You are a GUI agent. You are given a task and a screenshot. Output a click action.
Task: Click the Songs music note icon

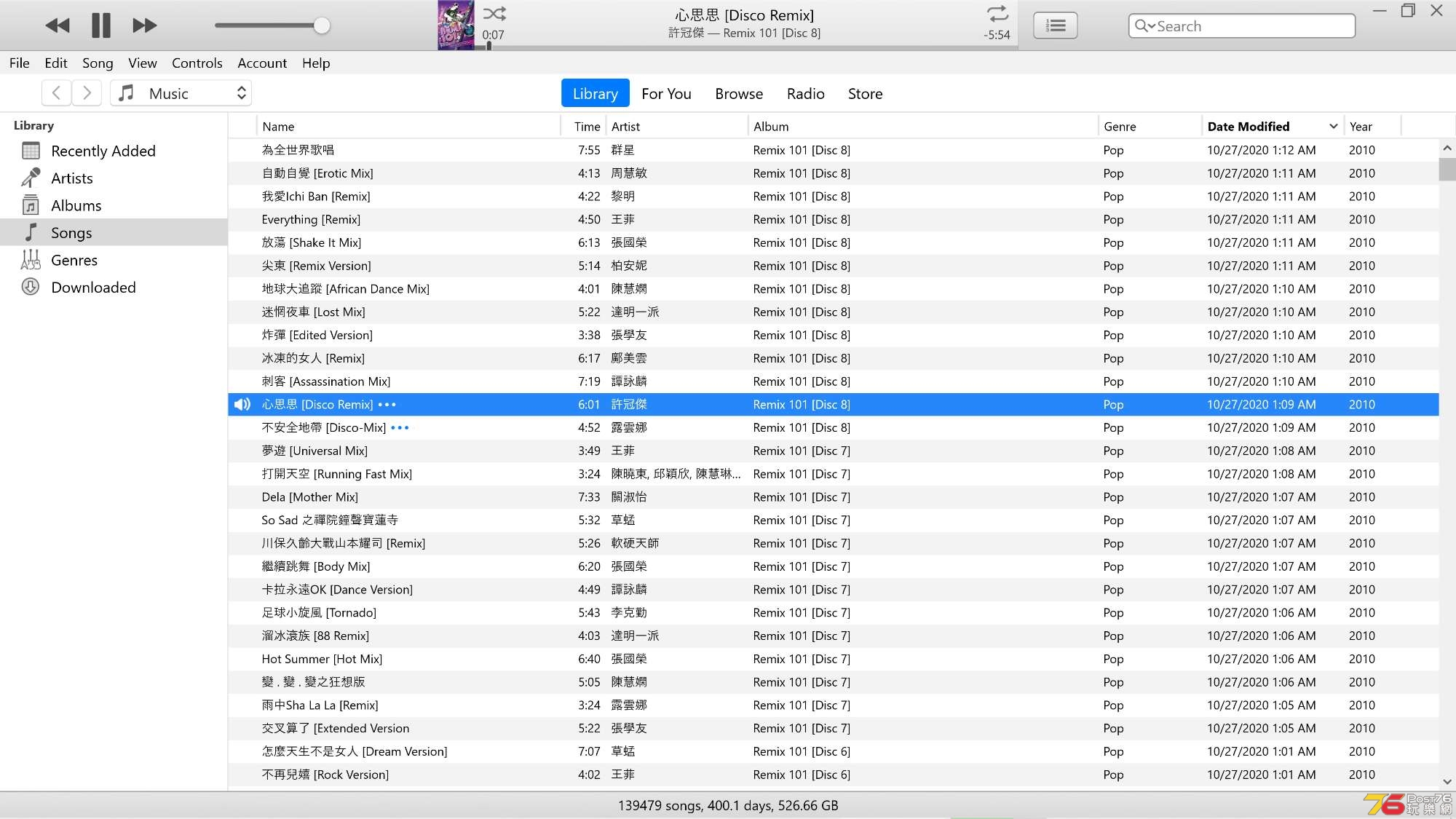[31, 232]
